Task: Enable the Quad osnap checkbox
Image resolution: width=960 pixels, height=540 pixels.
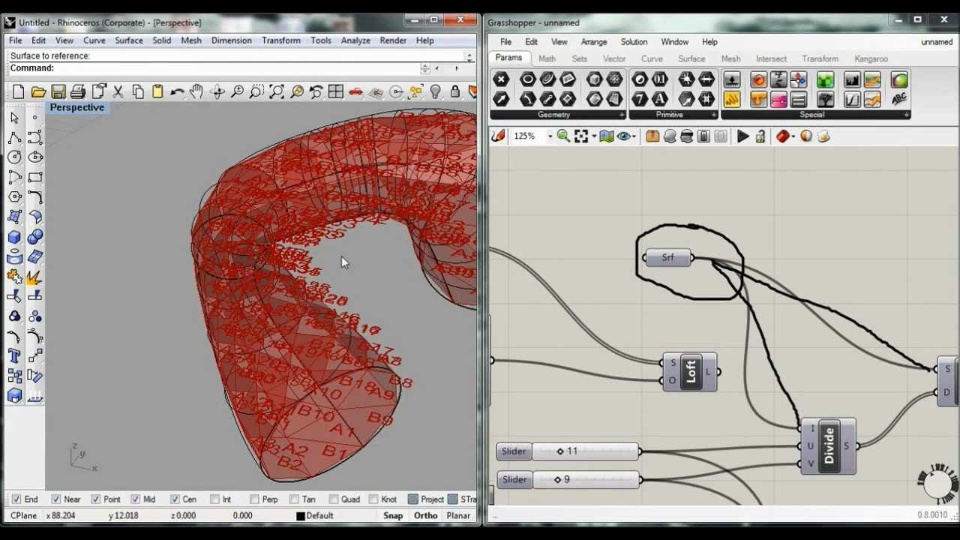Action: point(334,500)
